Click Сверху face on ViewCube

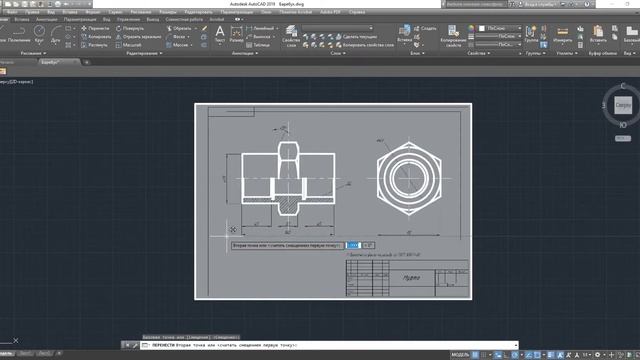(623, 105)
